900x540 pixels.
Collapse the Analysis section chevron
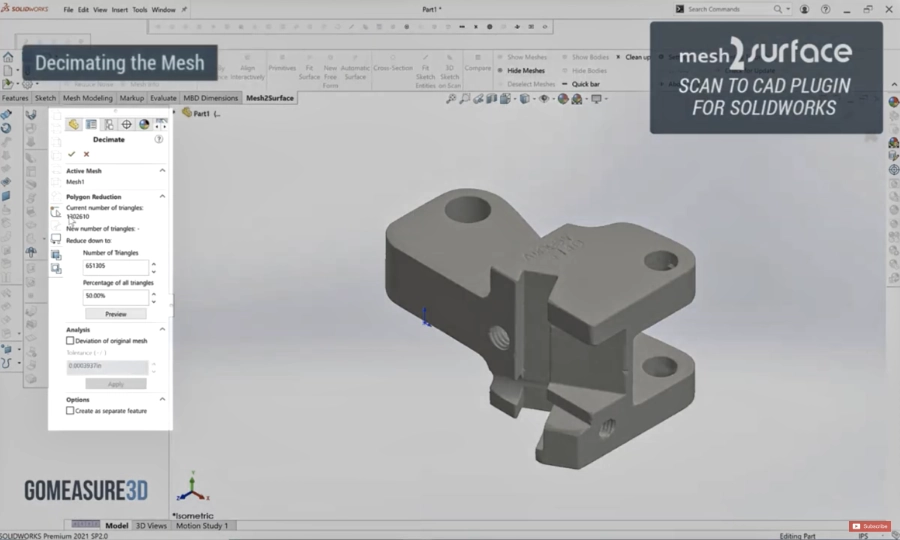point(162,329)
